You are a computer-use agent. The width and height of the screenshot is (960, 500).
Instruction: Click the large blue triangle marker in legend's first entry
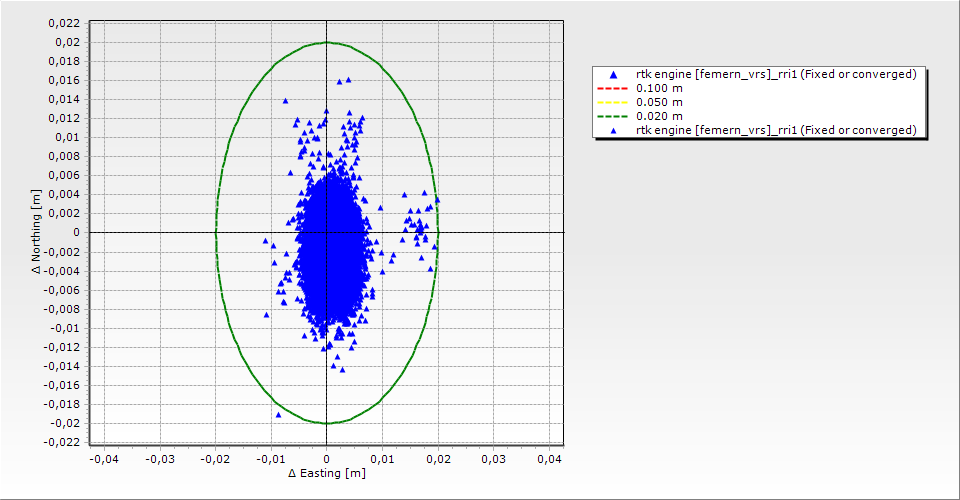(613, 74)
